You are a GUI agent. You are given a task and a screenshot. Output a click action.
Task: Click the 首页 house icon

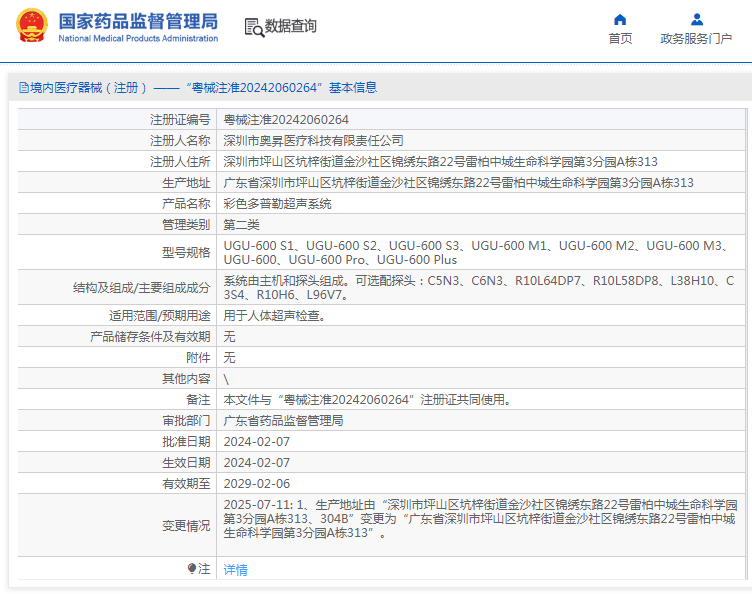(x=620, y=19)
